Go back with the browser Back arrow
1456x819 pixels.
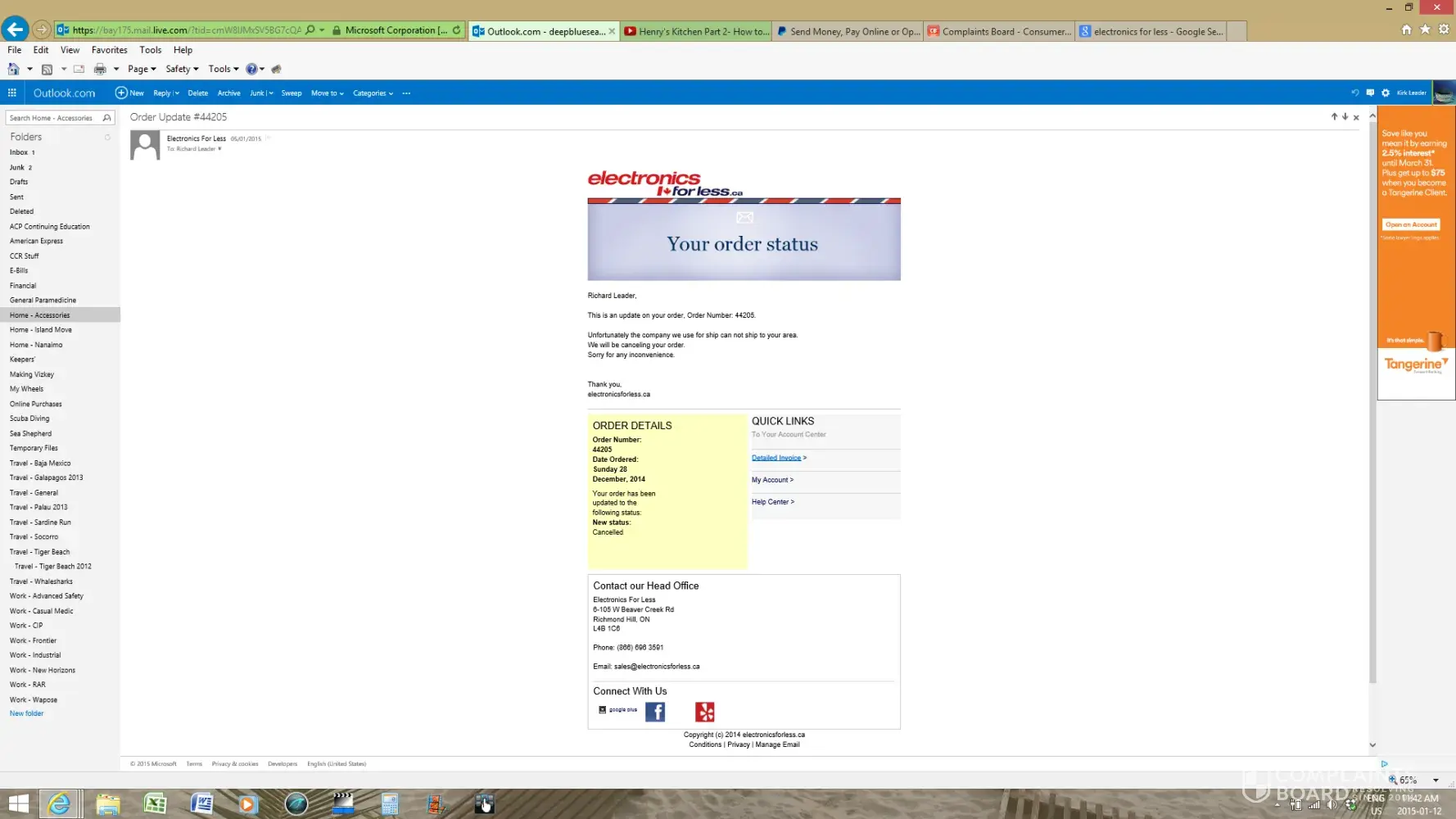coord(15,29)
